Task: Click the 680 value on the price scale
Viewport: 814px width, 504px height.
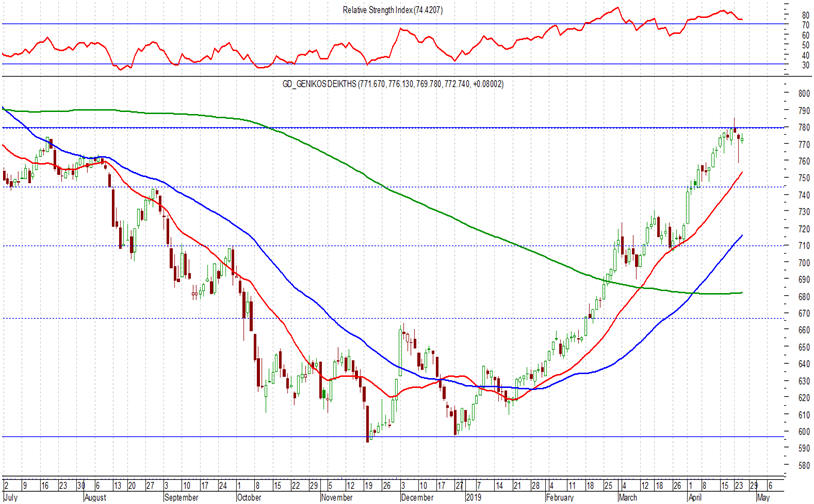Action: coord(805,297)
